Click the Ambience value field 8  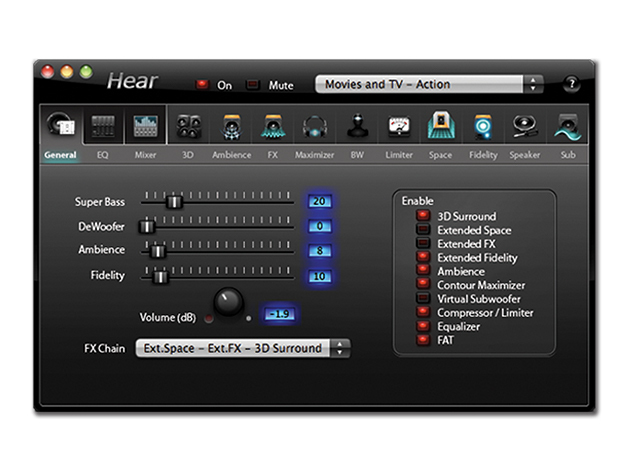pos(319,251)
